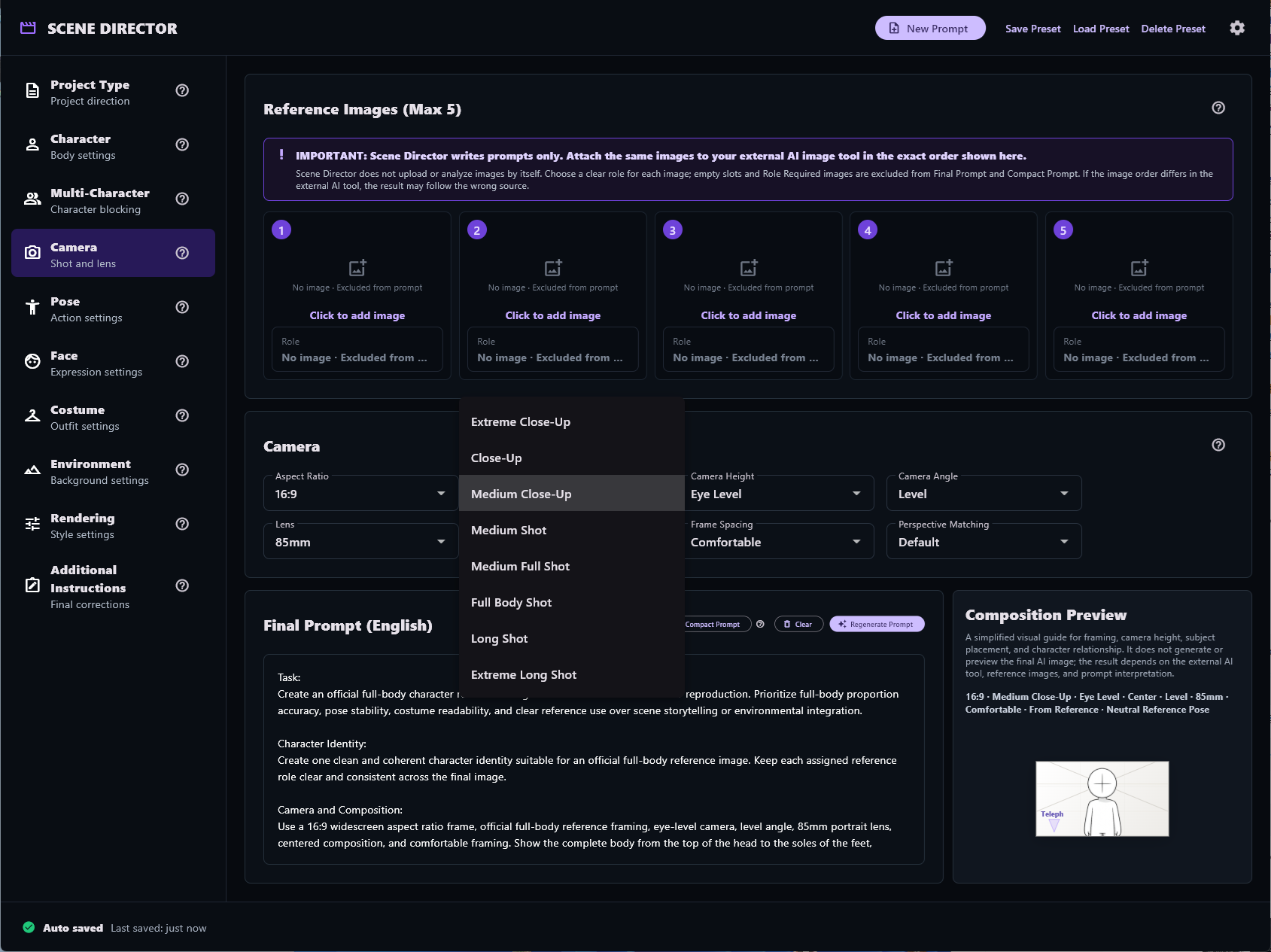Open Camera panel help icon
This screenshot has width=1271, height=952.
pos(1218,445)
